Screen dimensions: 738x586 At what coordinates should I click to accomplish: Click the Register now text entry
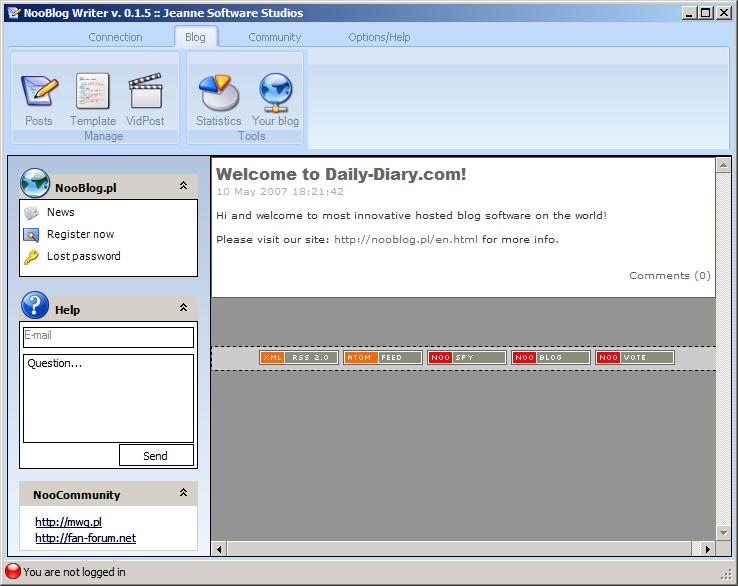[x=80, y=234]
